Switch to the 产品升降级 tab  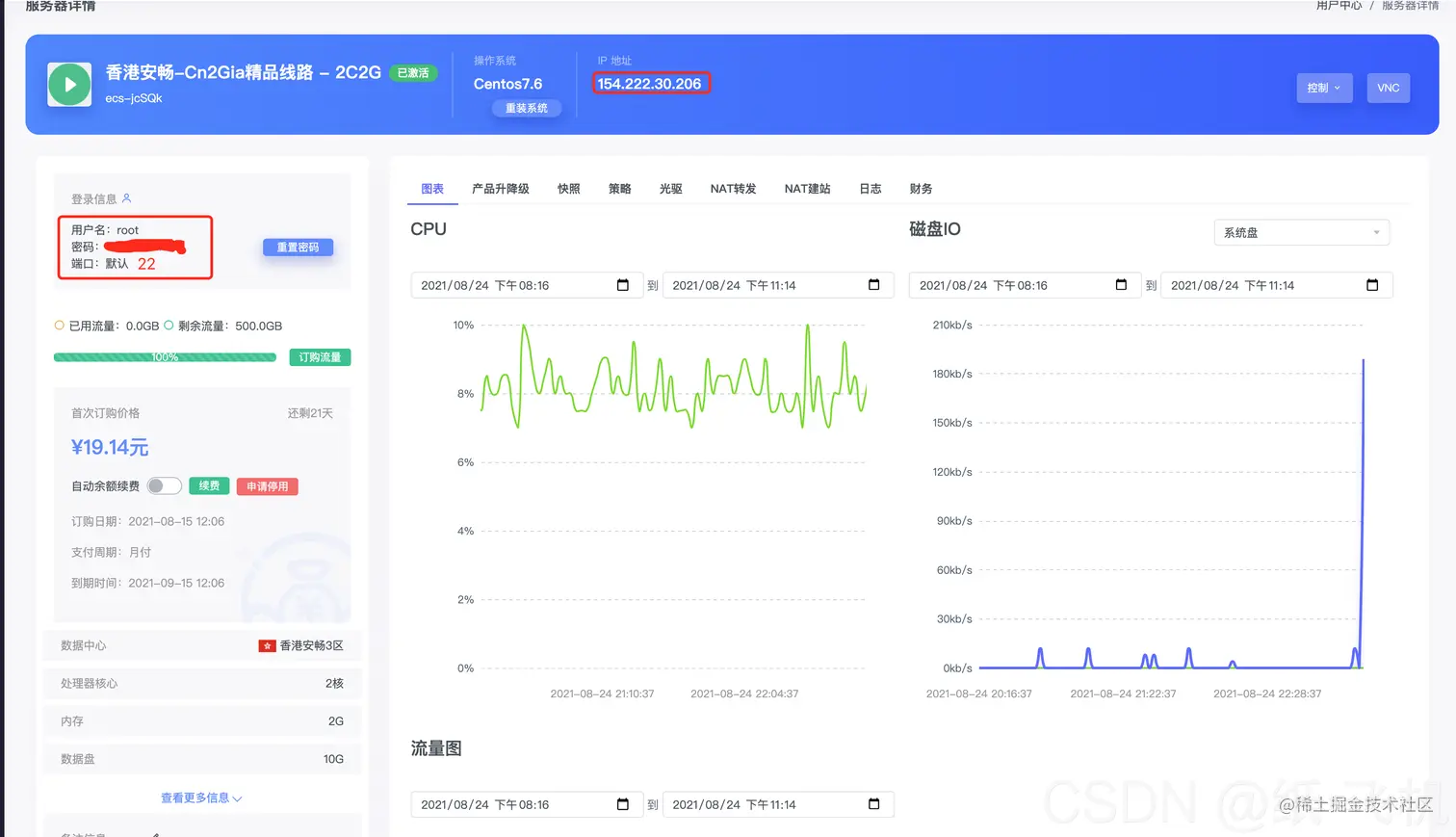coord(501,189)
